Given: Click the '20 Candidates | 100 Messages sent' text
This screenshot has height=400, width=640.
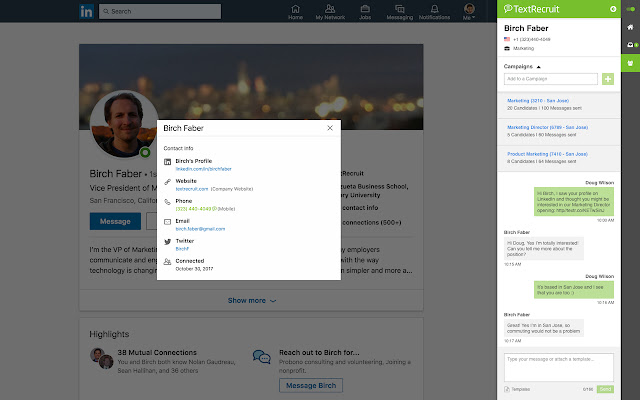Looking at the screenshot, I should coord(544,108).
